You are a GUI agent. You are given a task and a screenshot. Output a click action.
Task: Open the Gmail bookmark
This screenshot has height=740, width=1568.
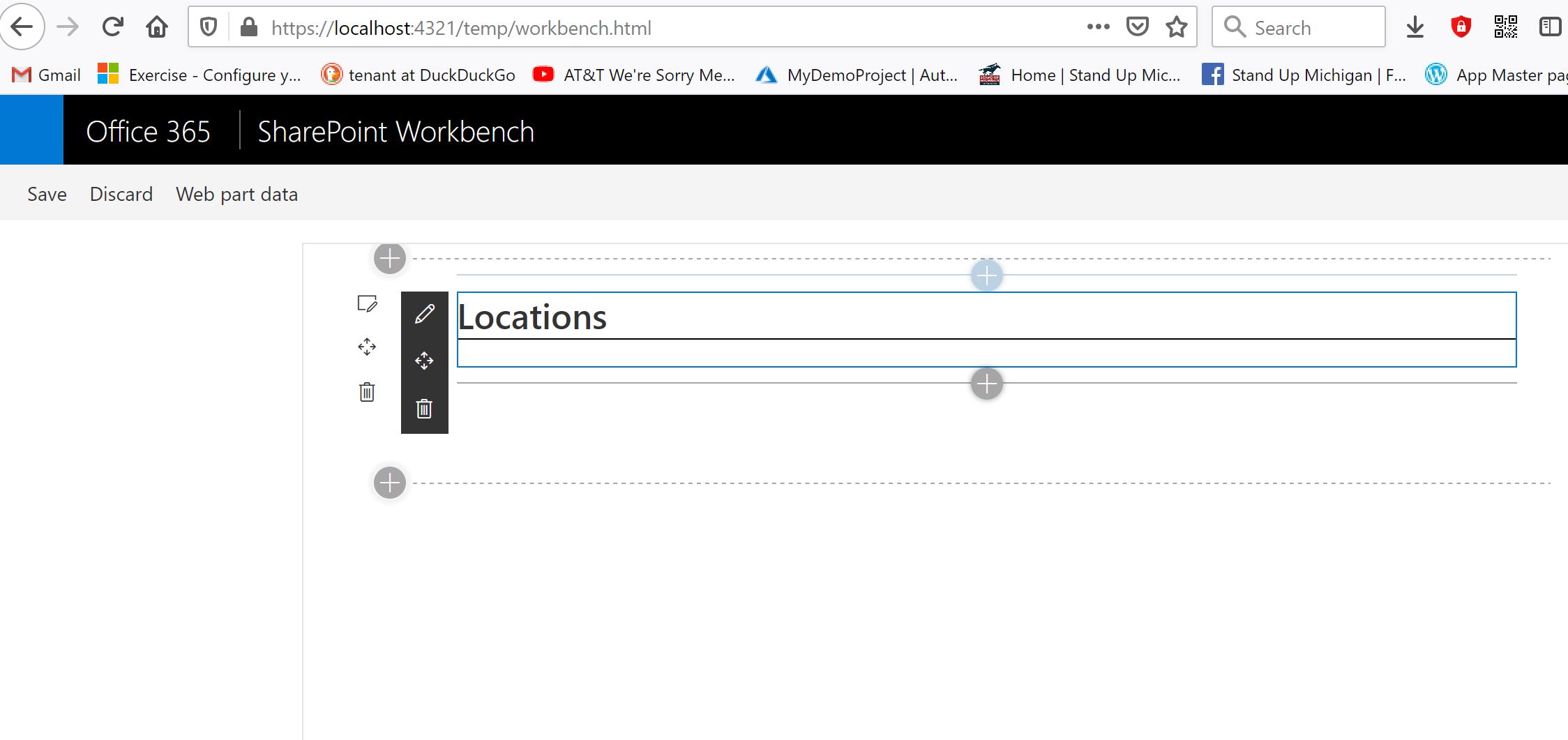(x=47, y=75)
